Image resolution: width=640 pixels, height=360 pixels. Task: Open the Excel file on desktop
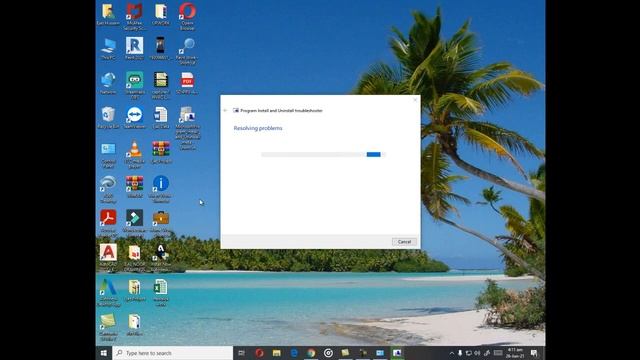[x=161, y=292]
